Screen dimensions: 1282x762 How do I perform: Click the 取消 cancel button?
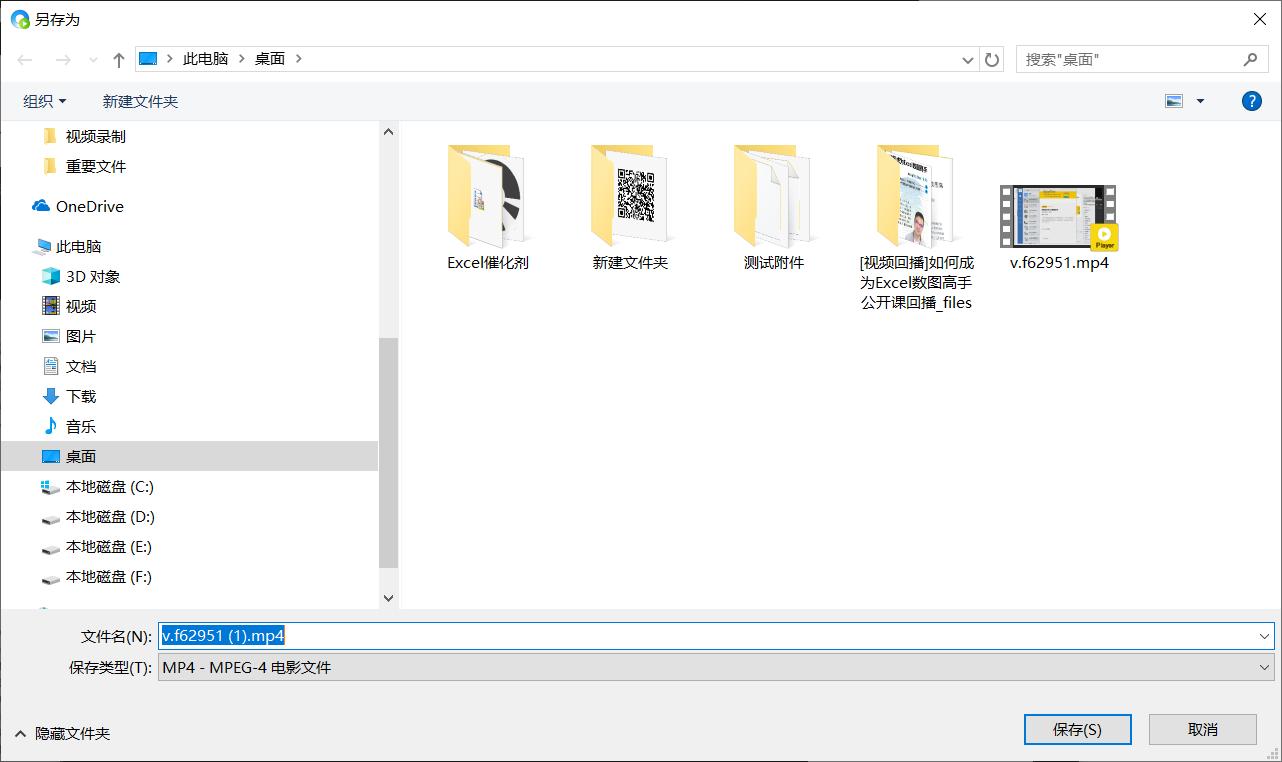1202,729
